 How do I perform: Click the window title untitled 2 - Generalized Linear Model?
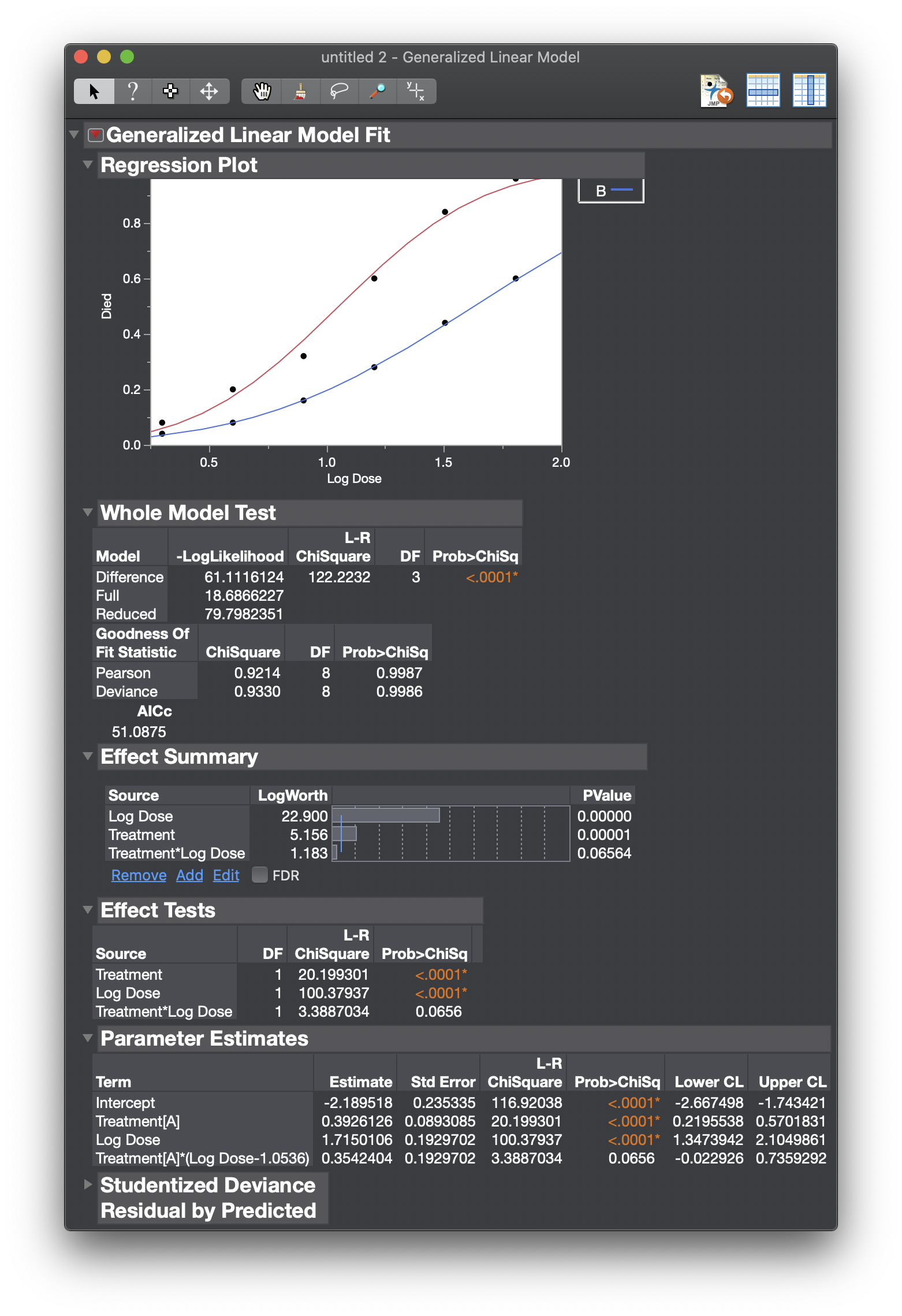click(x=450, y=57)
